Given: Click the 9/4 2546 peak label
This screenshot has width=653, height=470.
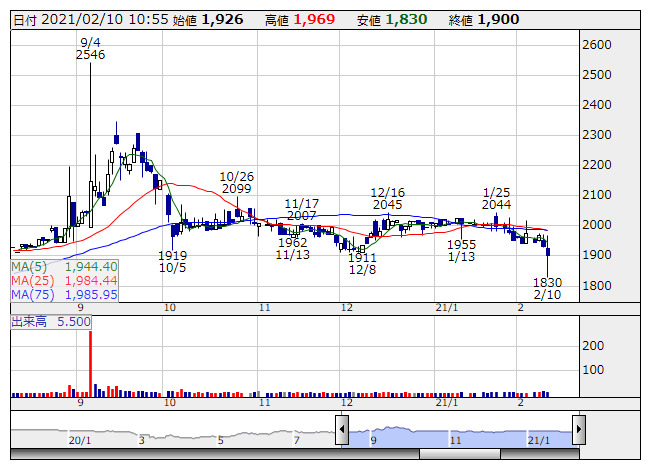Looking at the screenshot, I should coord(91,48).
